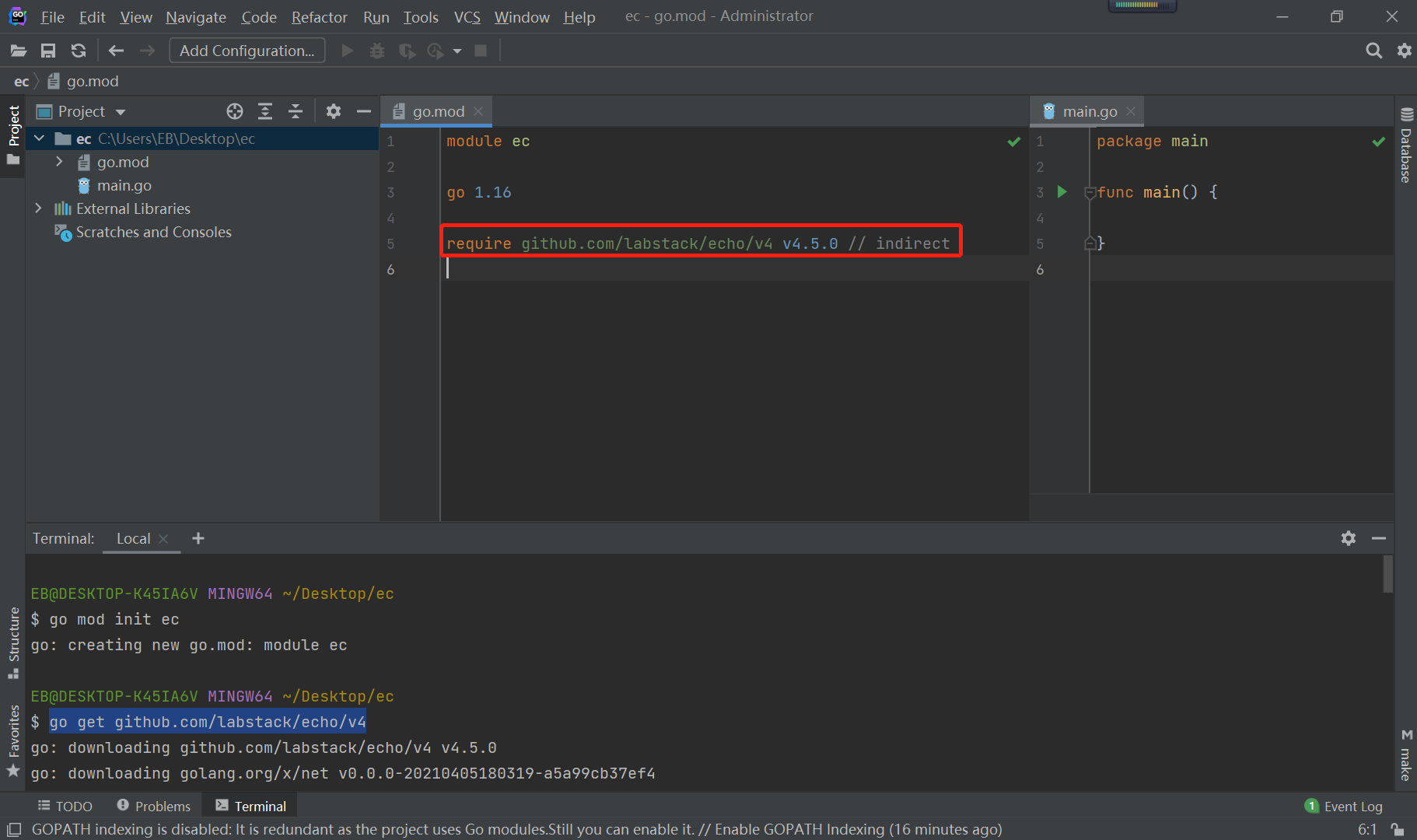Add a new terminal session with plus
This screenshot has height=840, width=1417.
[x=198, y=538]
